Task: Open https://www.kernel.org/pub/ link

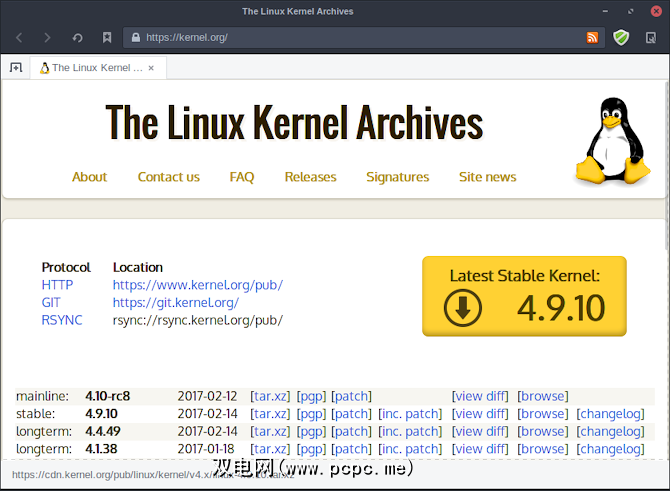Action: [x=198, y=285]
